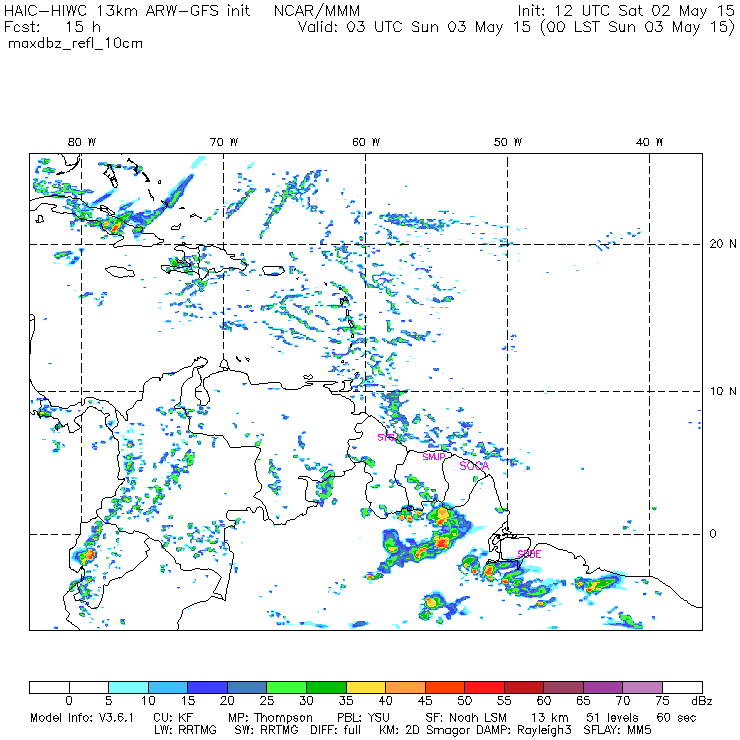The image size is (740, 740).
Task: Click the 70 W longitude label
Action: point(224,142)
